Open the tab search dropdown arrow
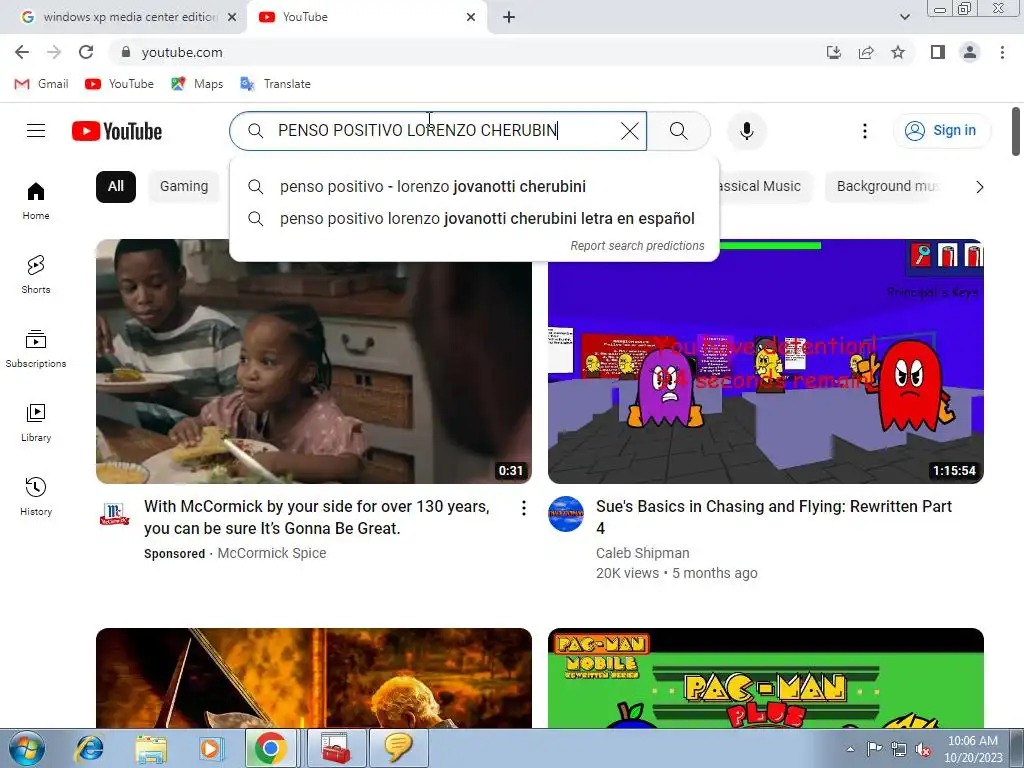 click(x=904, y=17)
